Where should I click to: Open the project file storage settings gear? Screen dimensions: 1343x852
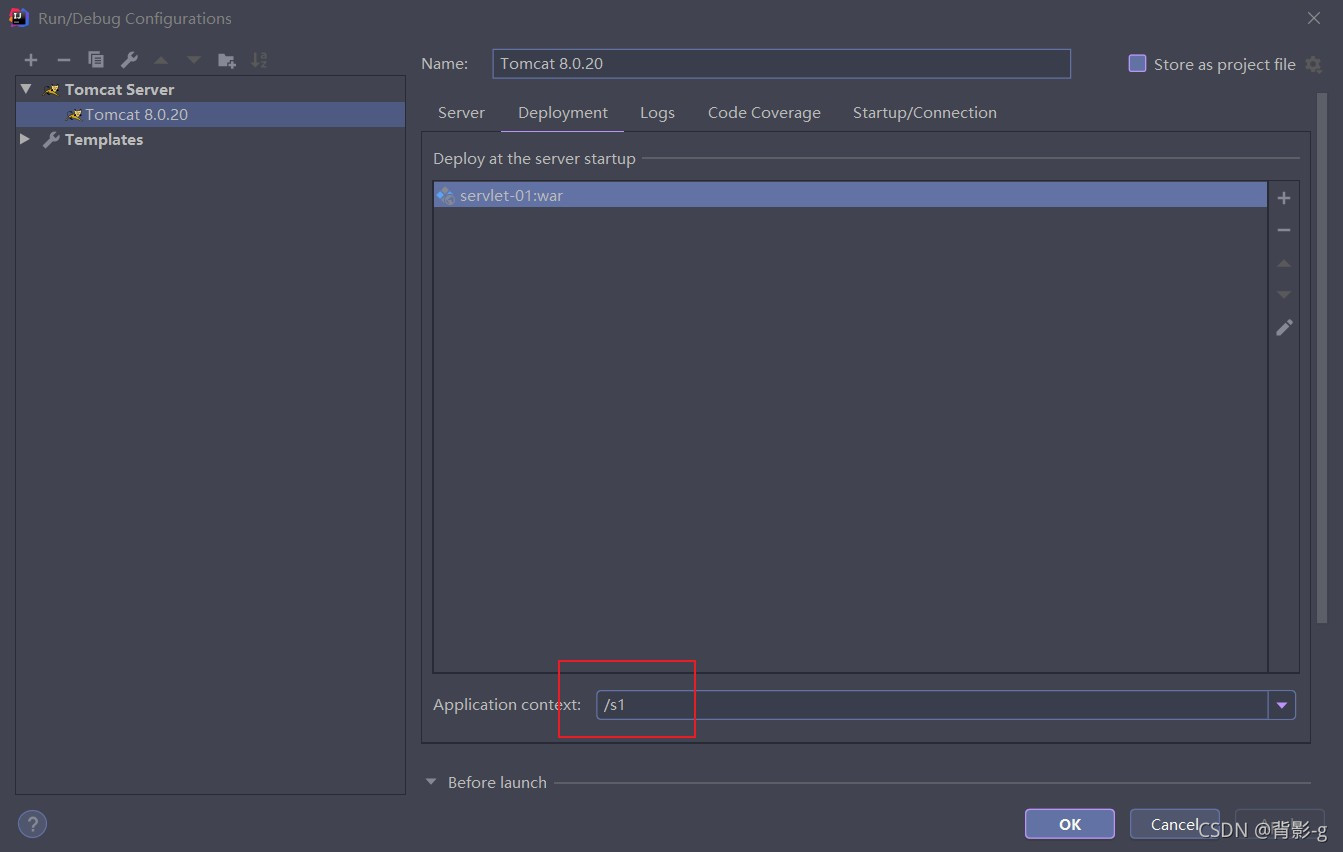click(1314, 64)
